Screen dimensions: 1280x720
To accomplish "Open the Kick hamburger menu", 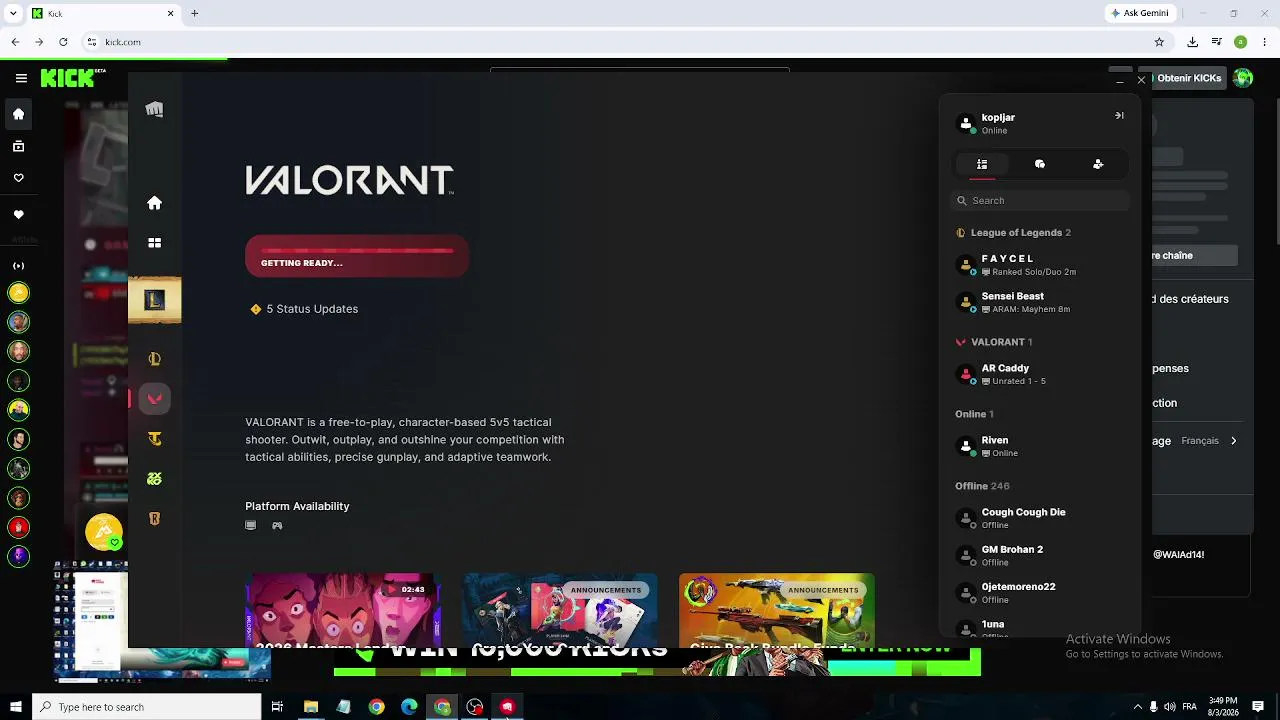I will [x=21, y=78].
